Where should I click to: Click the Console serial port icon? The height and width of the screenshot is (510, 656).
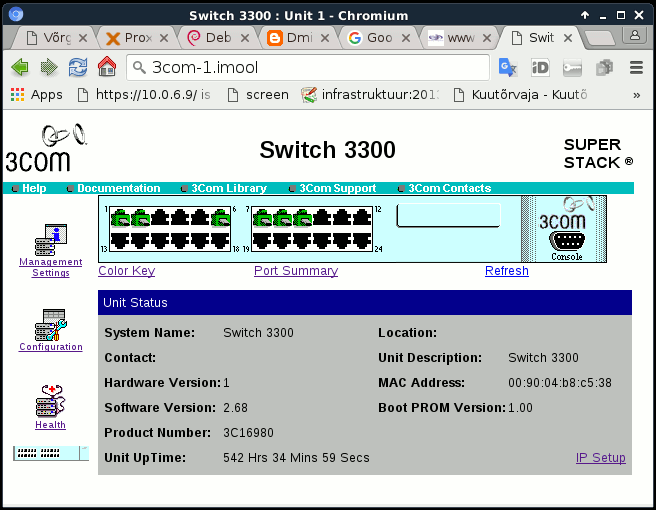pyautogui.click(x=566, y=241)
